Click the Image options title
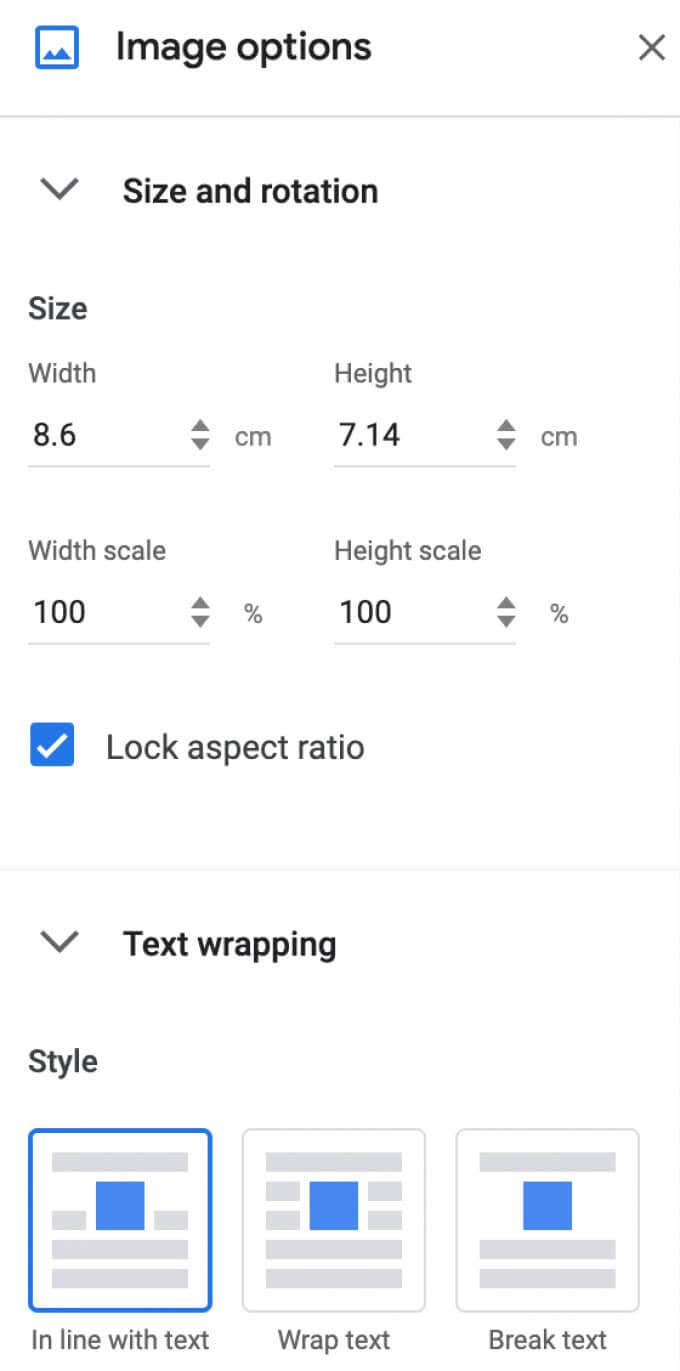 (243, 46)
